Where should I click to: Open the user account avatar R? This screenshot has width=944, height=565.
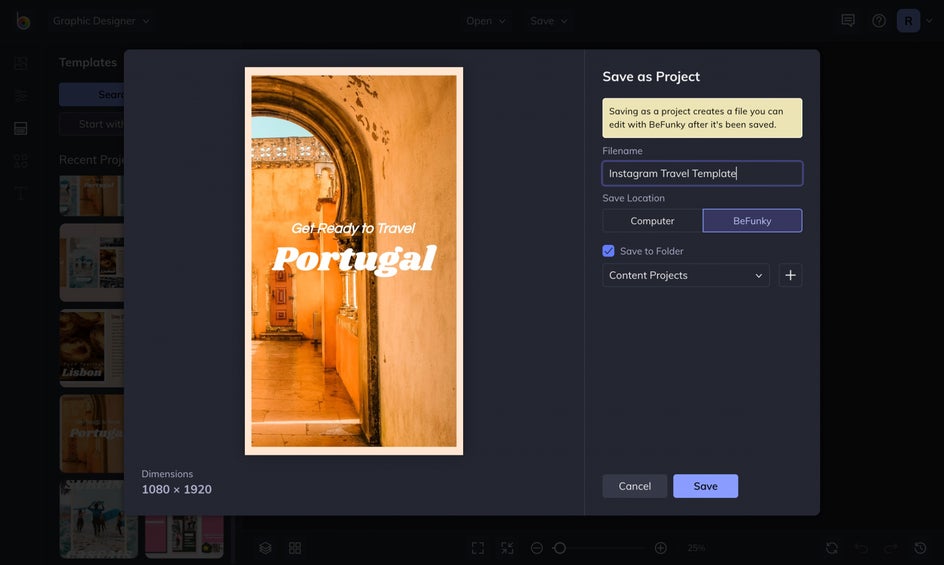coord(908,20)
